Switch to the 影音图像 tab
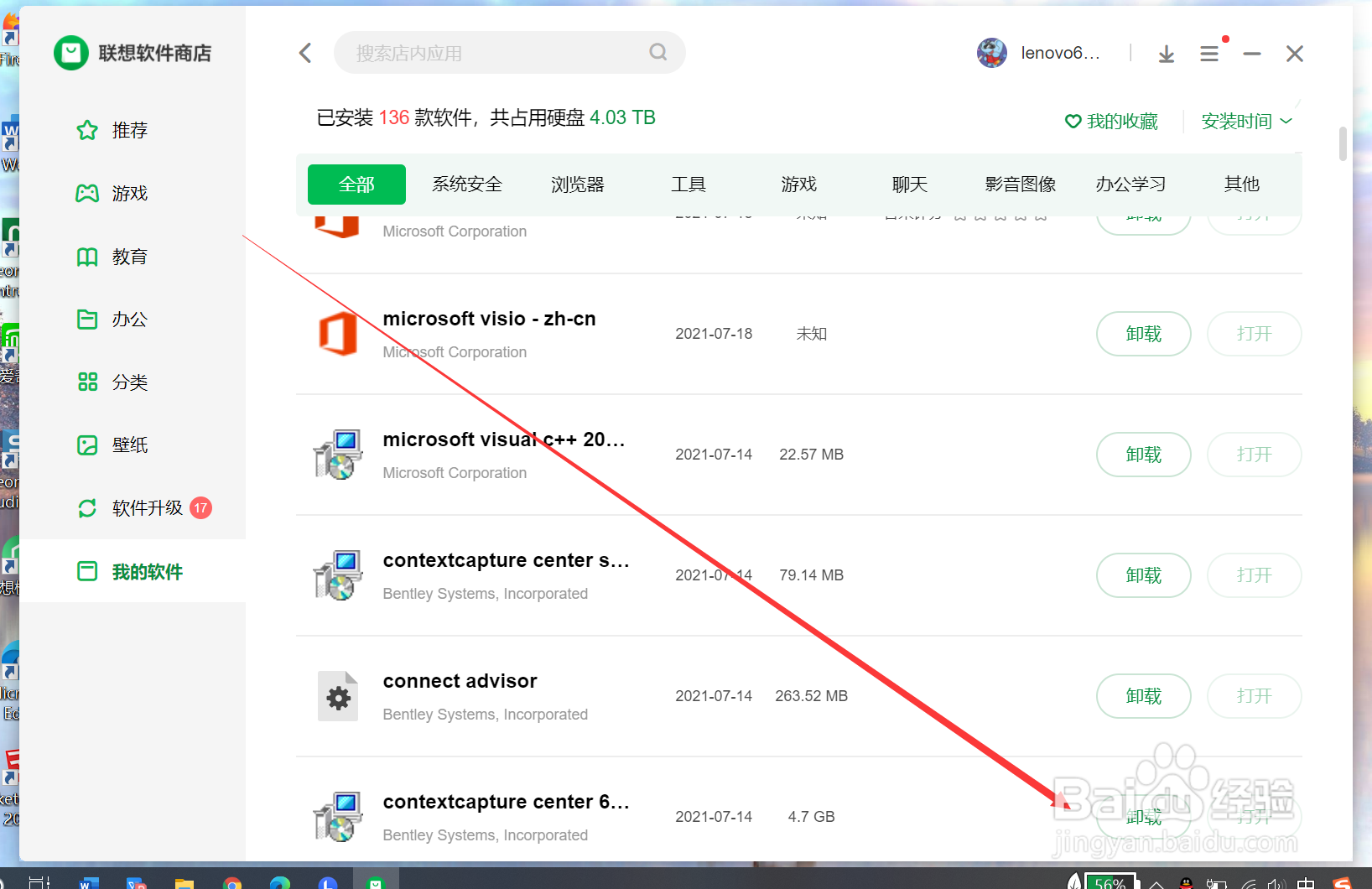The image size is (1372, 889). [x=1021, y=185]
